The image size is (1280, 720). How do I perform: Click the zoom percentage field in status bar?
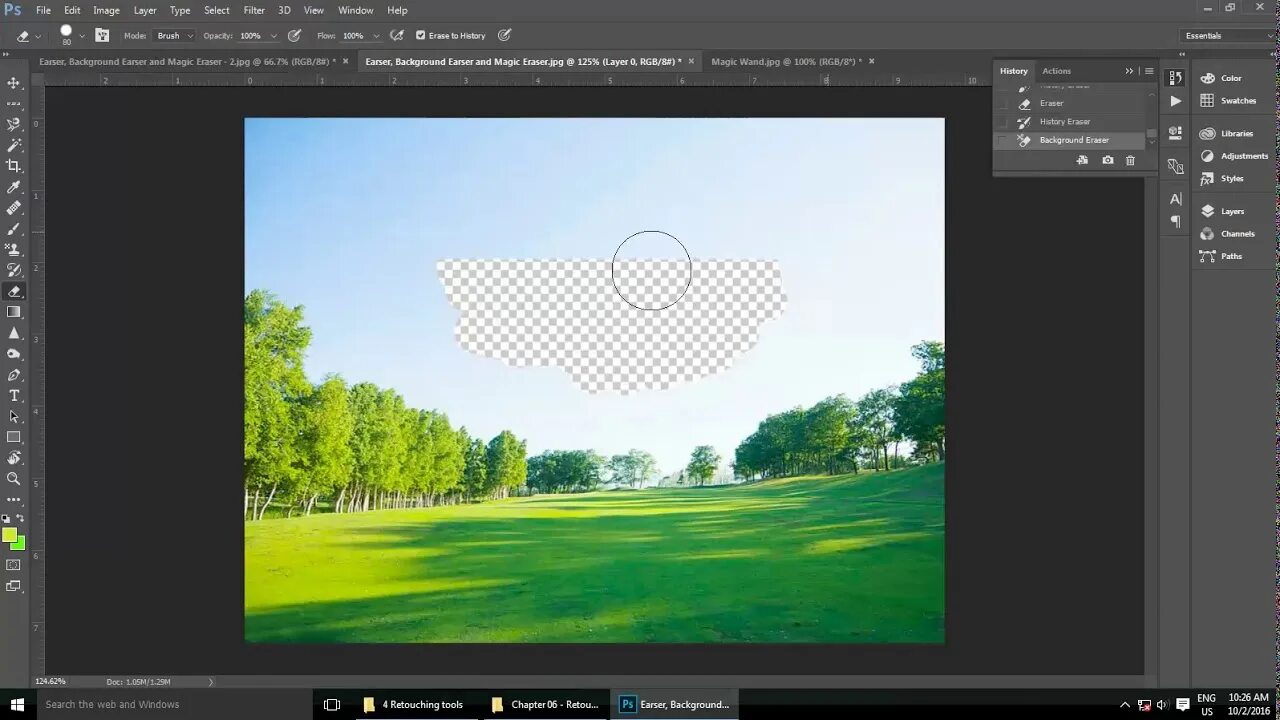click(x=50, y=682)
